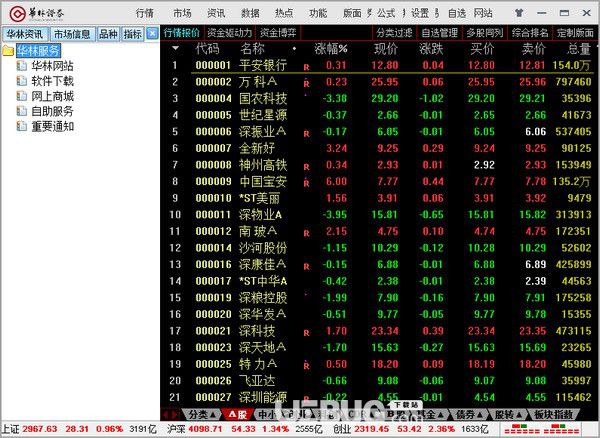Open the 行情 menu
Screen dimensions: 600x438
pos(145,13)
